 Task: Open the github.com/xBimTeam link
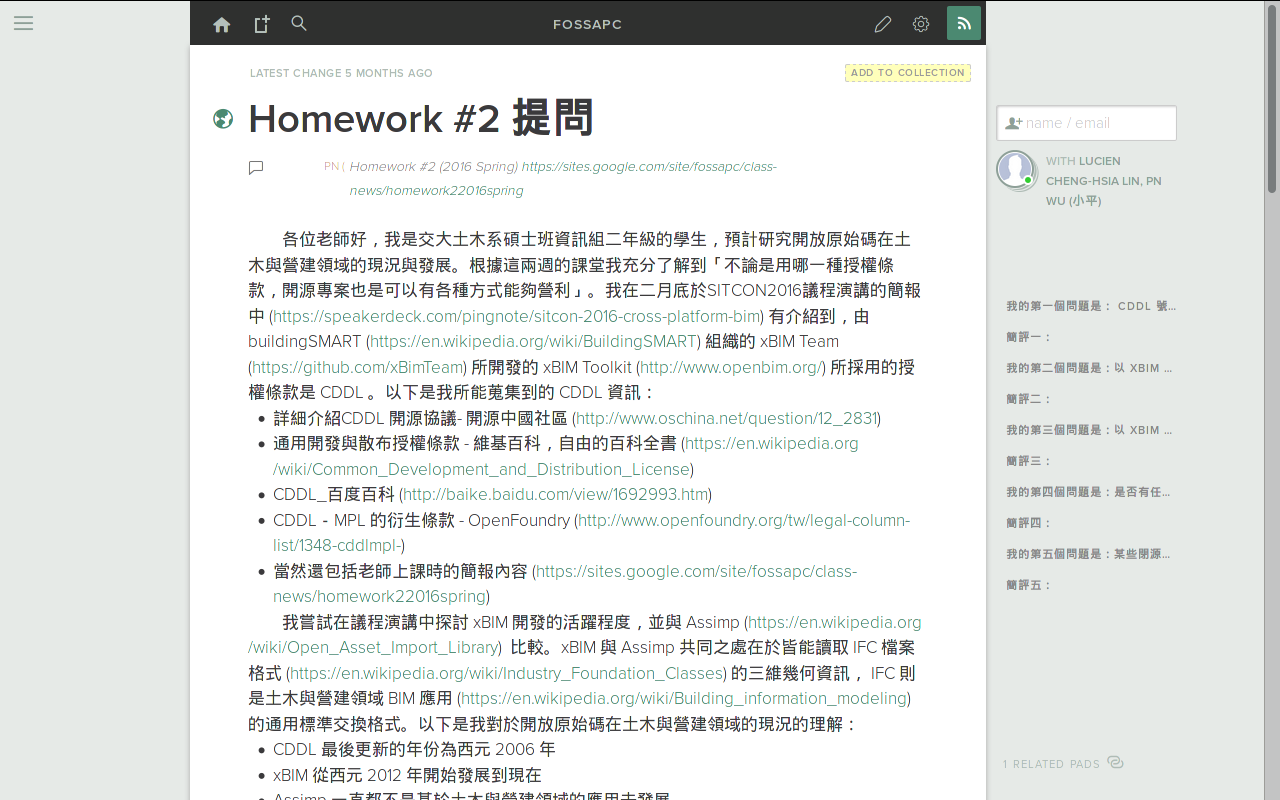pyautogui.click(x=358, y=367)
